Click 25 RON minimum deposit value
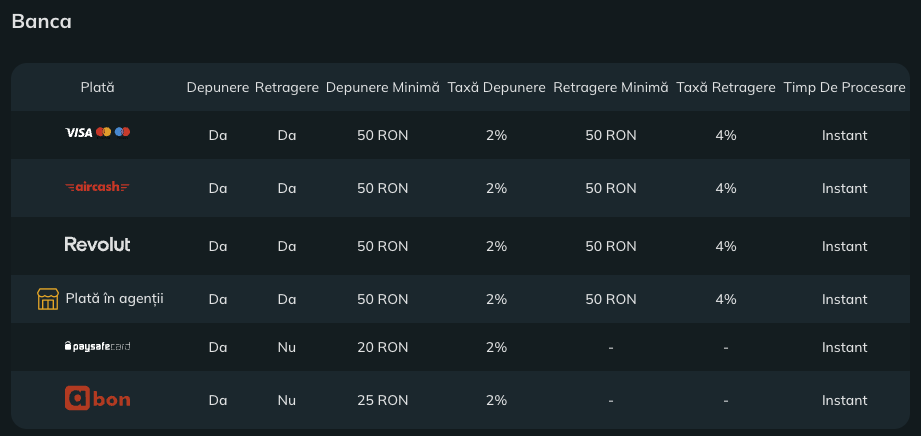The height and width of the screenshot is (436, 921). pyautogui.click(x=382, y=400)
